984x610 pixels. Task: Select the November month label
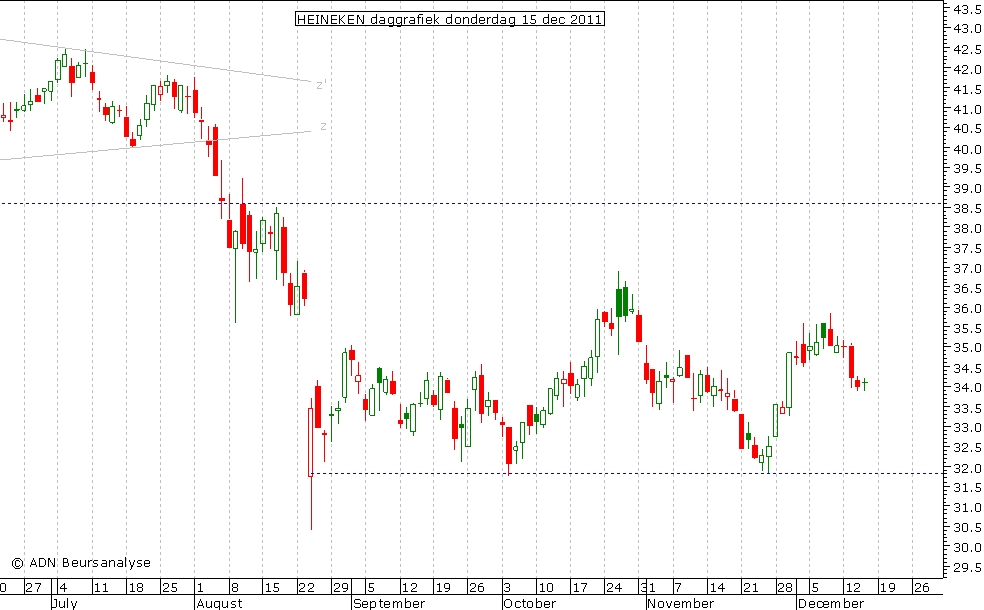pos(681,603)
